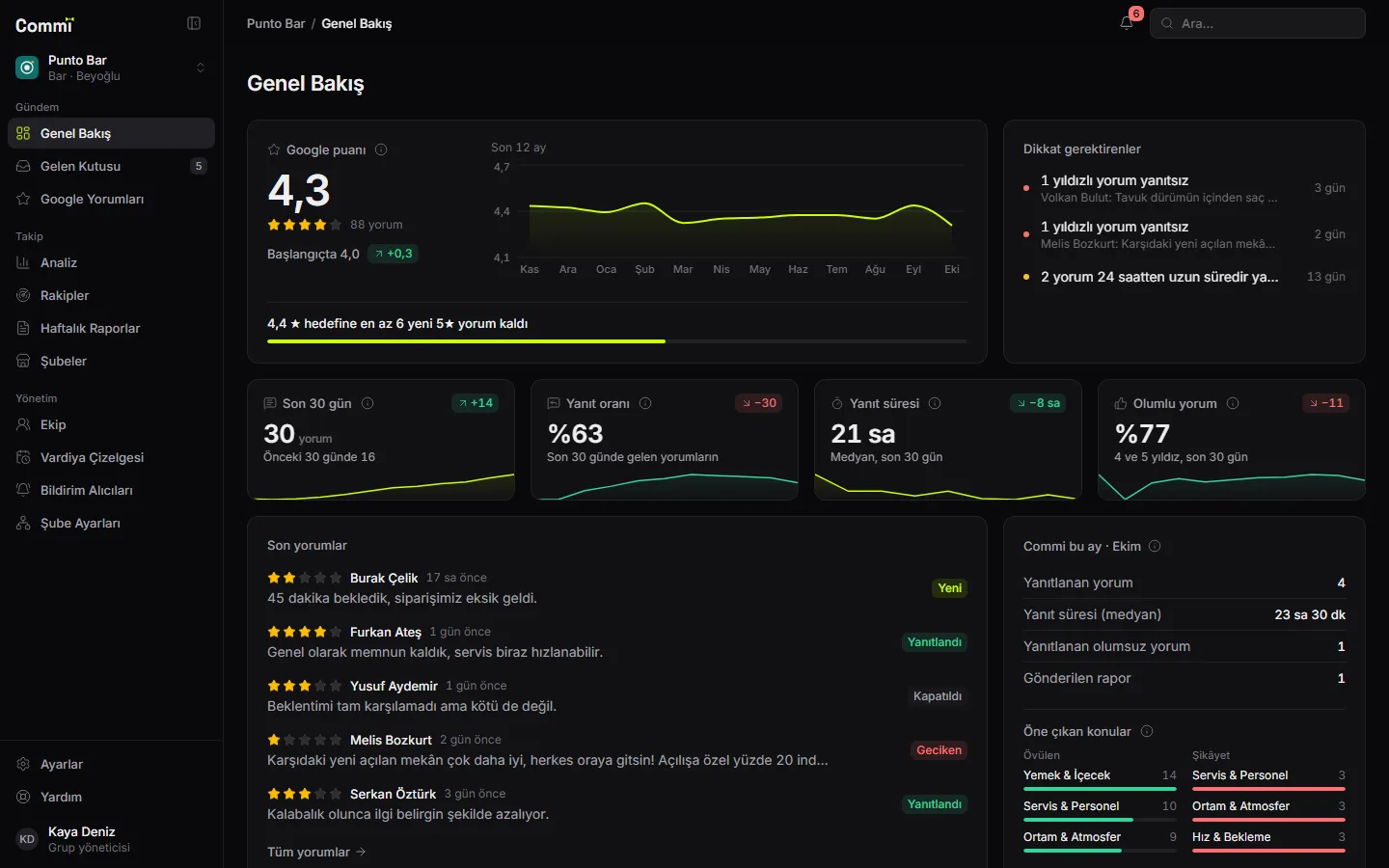The image size is (1389, 868).
Task: Click info icon beside Öne çıkan konular
Action: click(x=1147, y=731)
